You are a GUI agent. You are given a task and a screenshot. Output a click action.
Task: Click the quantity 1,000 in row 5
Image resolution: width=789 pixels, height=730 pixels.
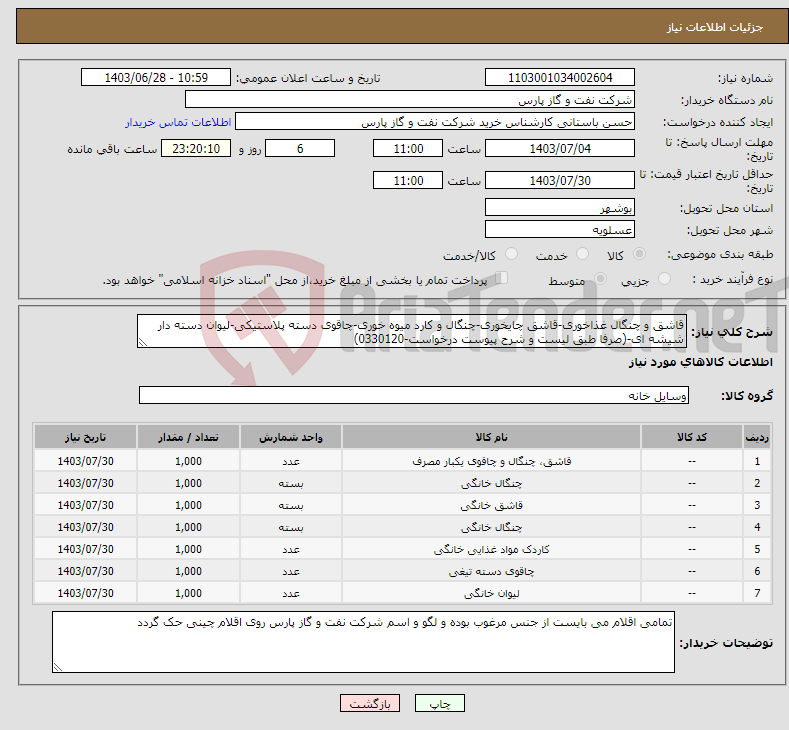tap(188, 549)
